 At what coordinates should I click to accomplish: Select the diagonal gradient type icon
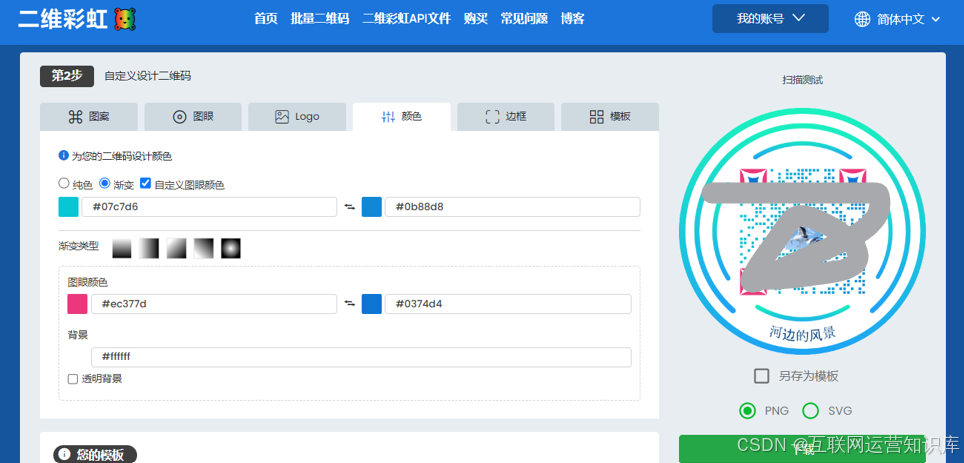pos(176,248)
